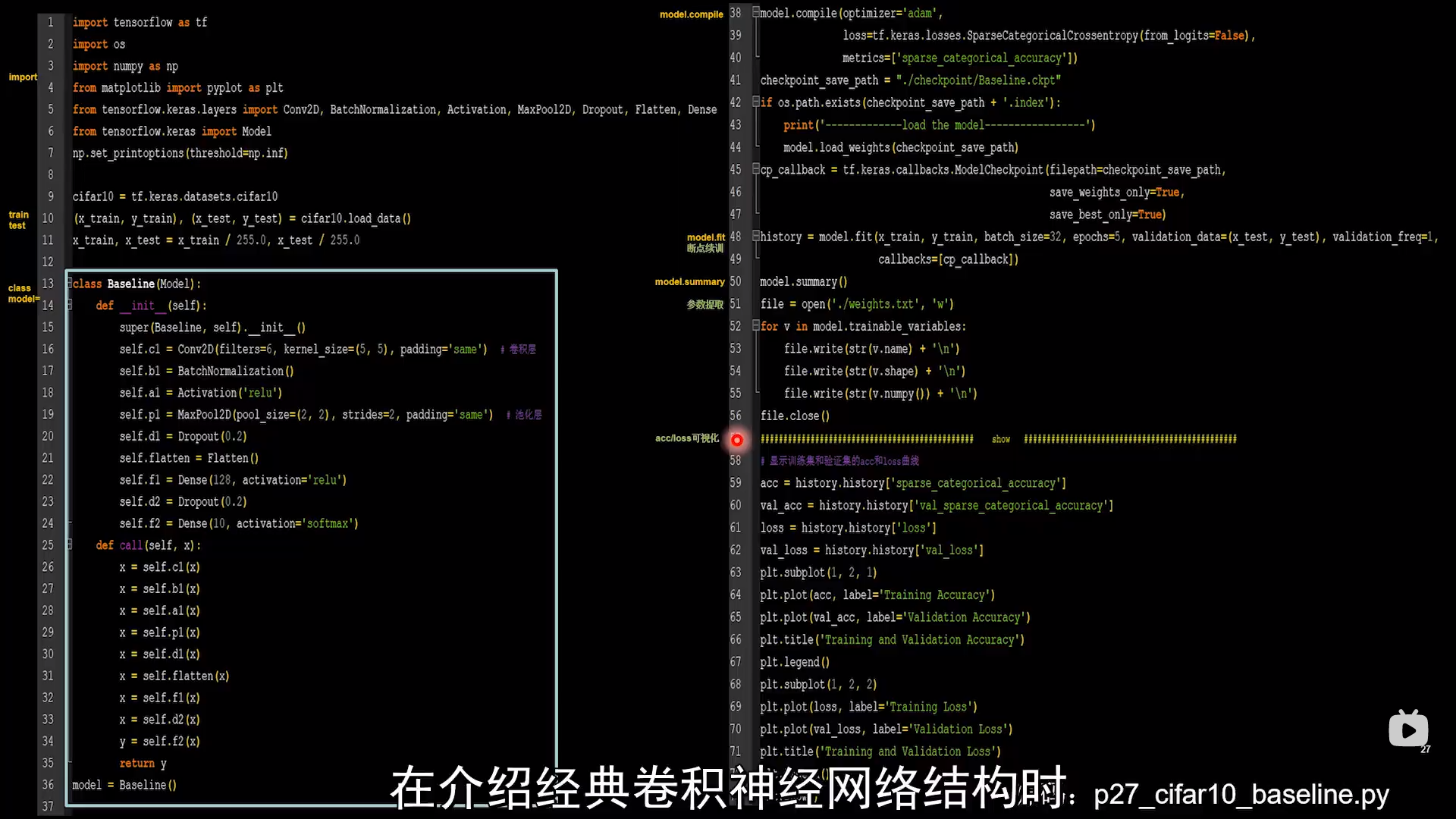Click 'file.close()' line

coord(795,416)
